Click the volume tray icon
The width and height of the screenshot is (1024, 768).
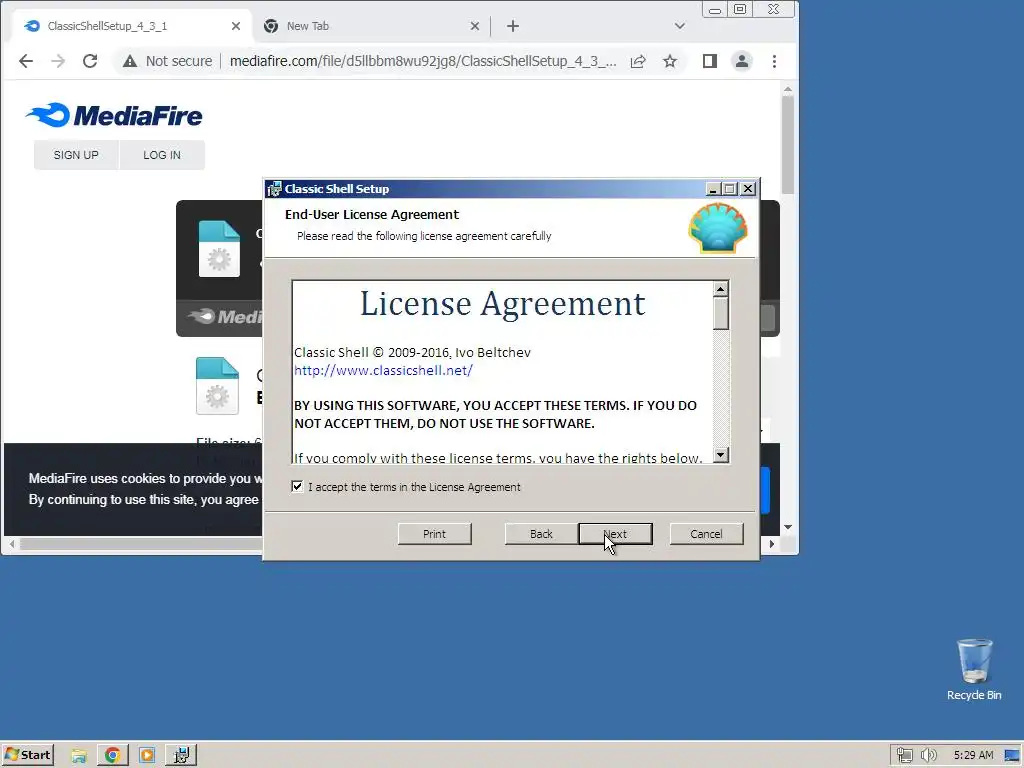click(x=929, y=756)
